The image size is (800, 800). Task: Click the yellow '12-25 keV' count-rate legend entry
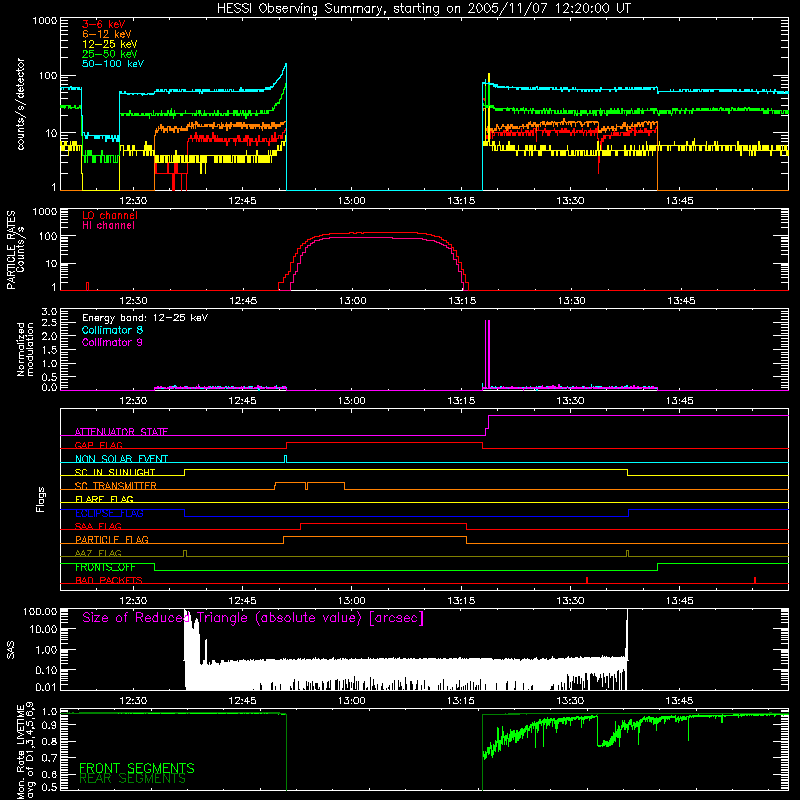[x=110, y=44]
